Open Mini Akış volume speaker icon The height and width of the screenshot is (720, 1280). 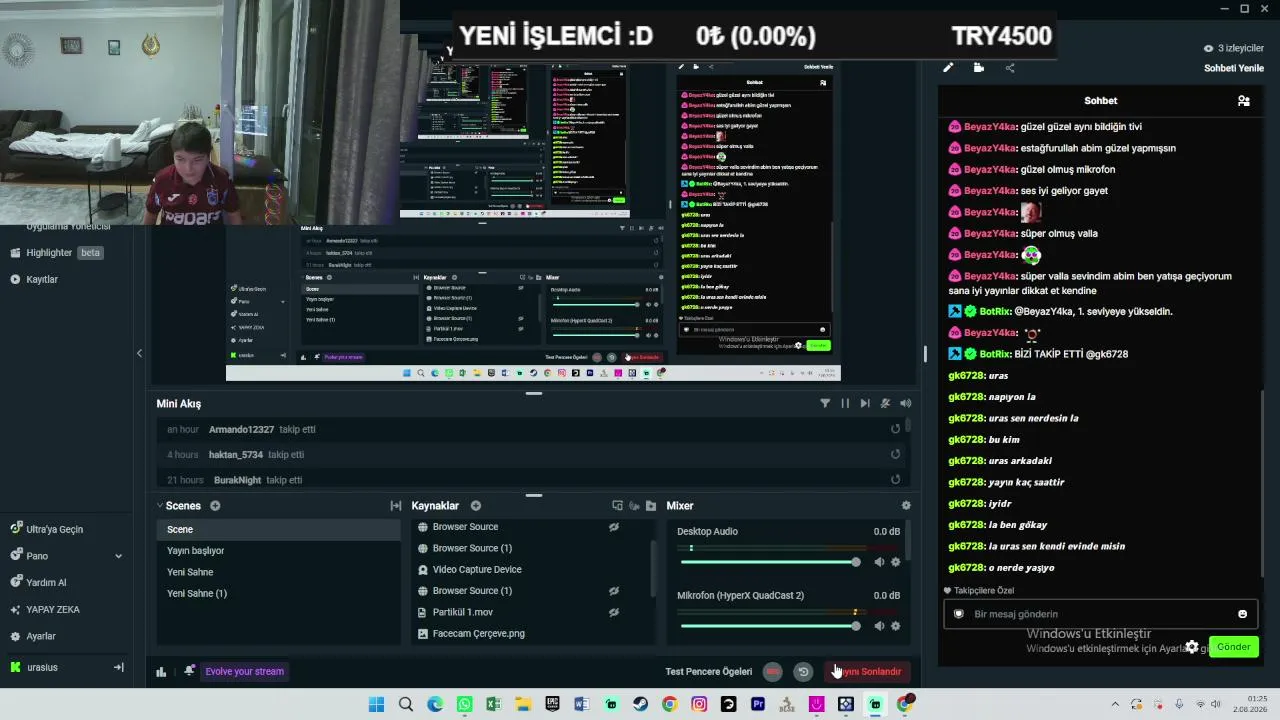coord(905,403)
